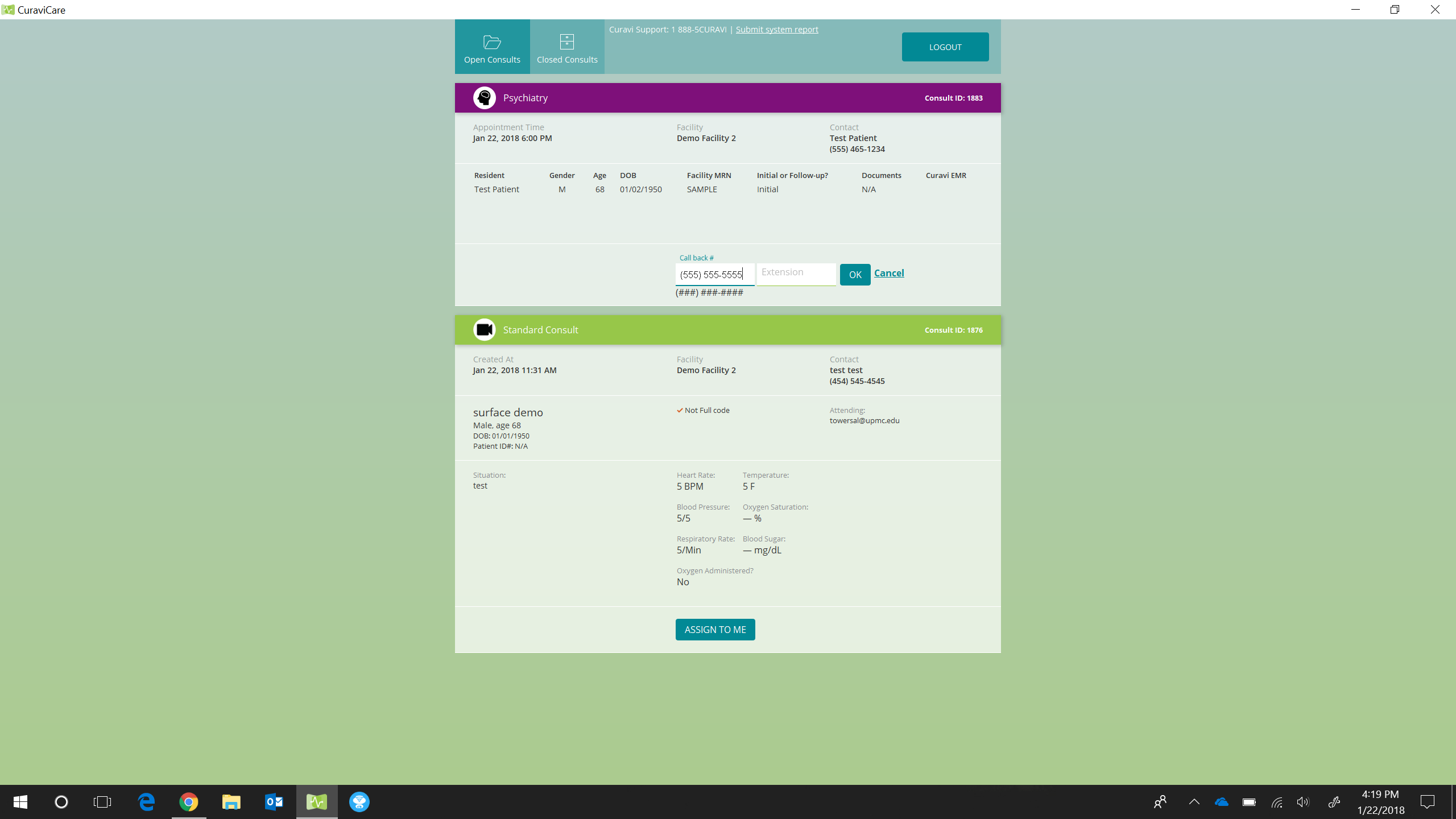Confirm callback number with OK
1456x819 pixels.
[x=855, y=275]
